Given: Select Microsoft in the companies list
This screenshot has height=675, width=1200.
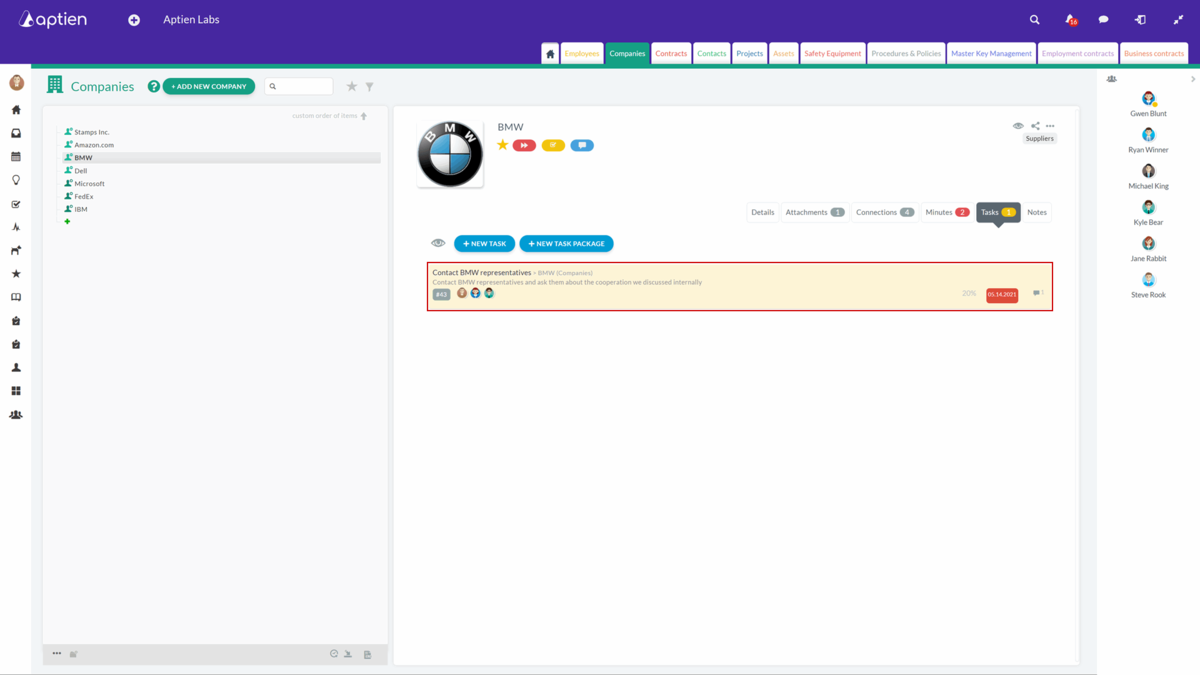Looking at the screenshot, I should coord(89,184).
